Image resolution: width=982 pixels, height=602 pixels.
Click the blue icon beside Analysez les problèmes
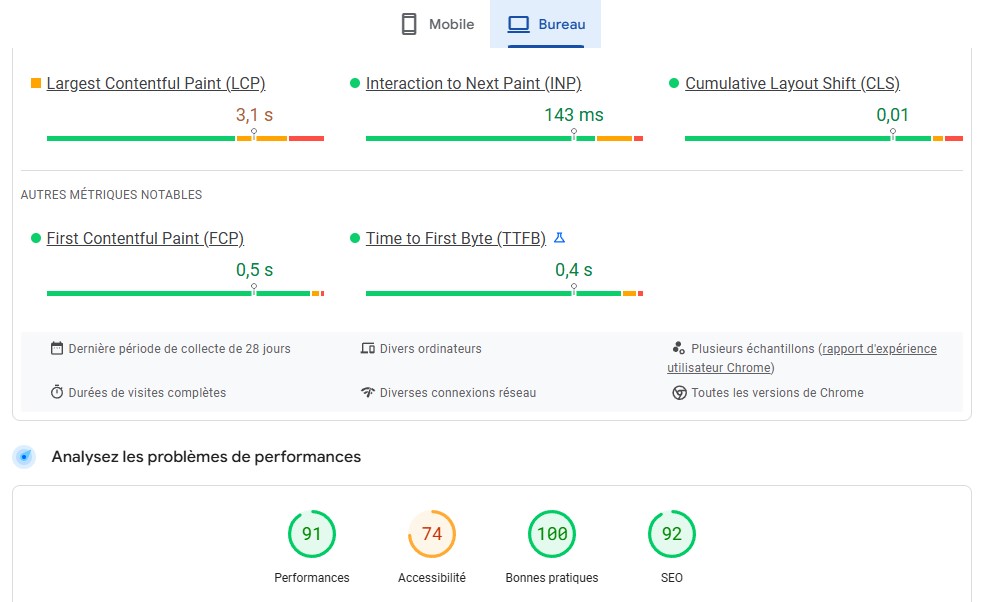coord(24,457)
